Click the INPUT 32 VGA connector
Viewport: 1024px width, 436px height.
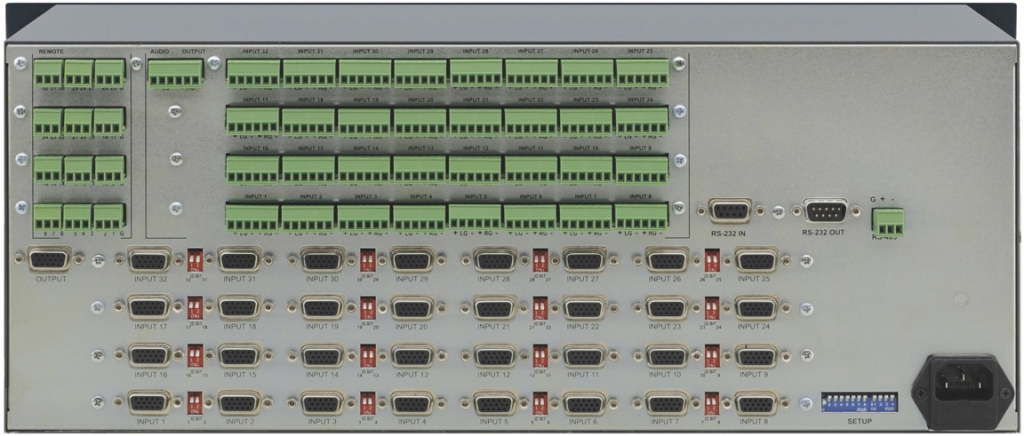pos(149,261)
